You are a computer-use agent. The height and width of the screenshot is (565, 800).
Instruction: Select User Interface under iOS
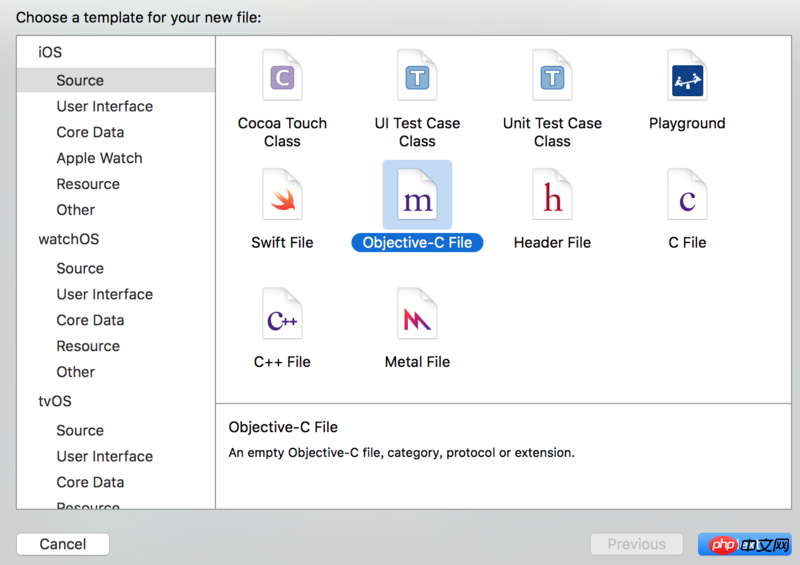tap(105, 106)
